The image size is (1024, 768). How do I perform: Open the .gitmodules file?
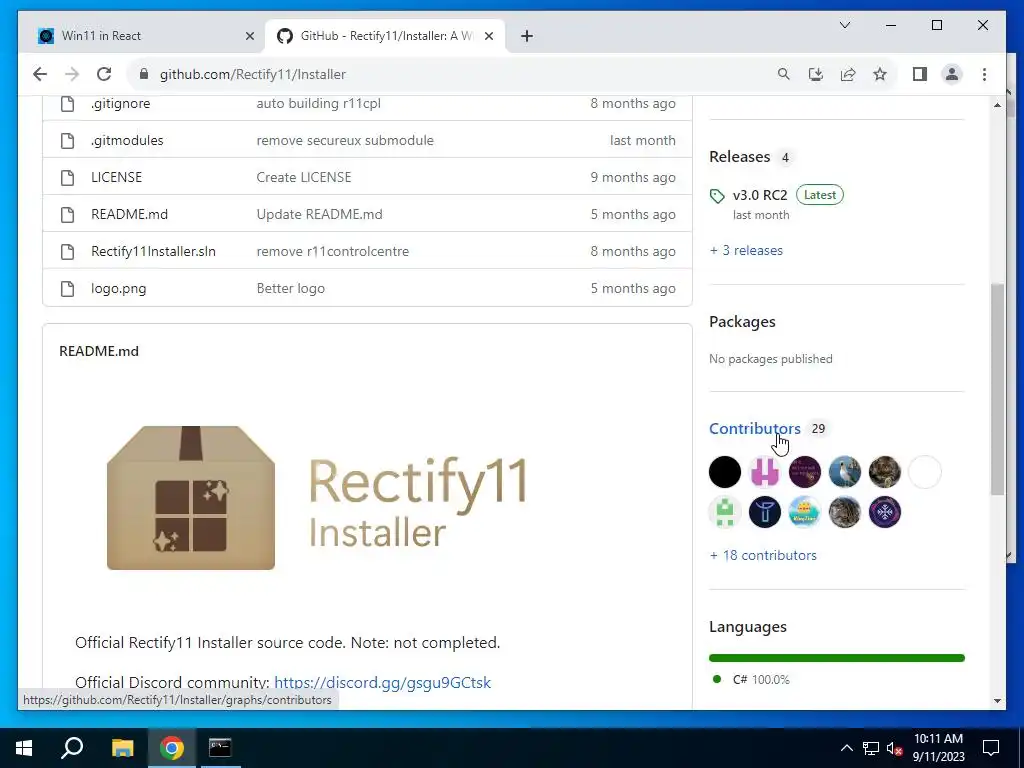click(x=127, y=140)
